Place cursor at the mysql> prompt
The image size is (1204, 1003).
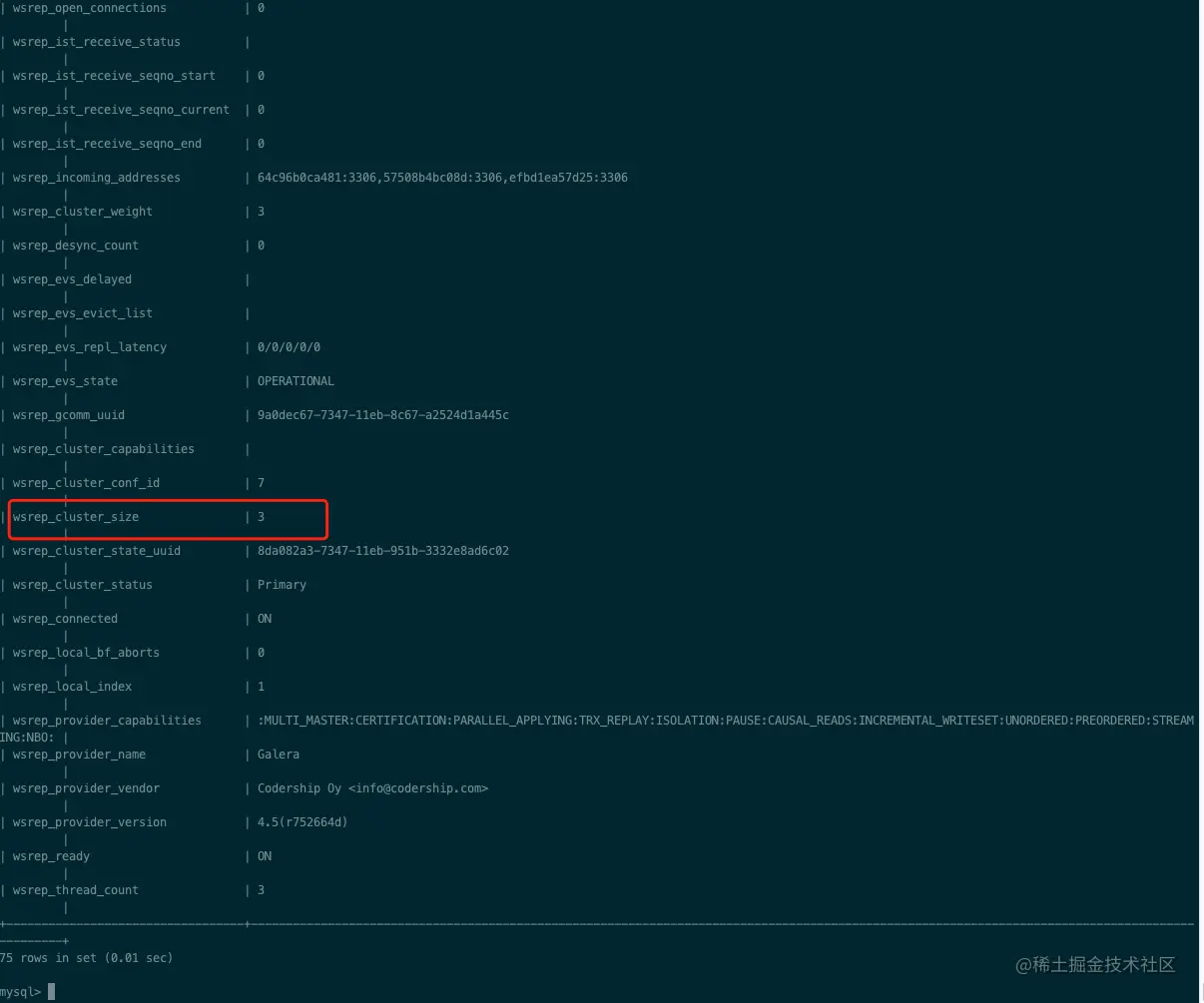pos(51,992)
